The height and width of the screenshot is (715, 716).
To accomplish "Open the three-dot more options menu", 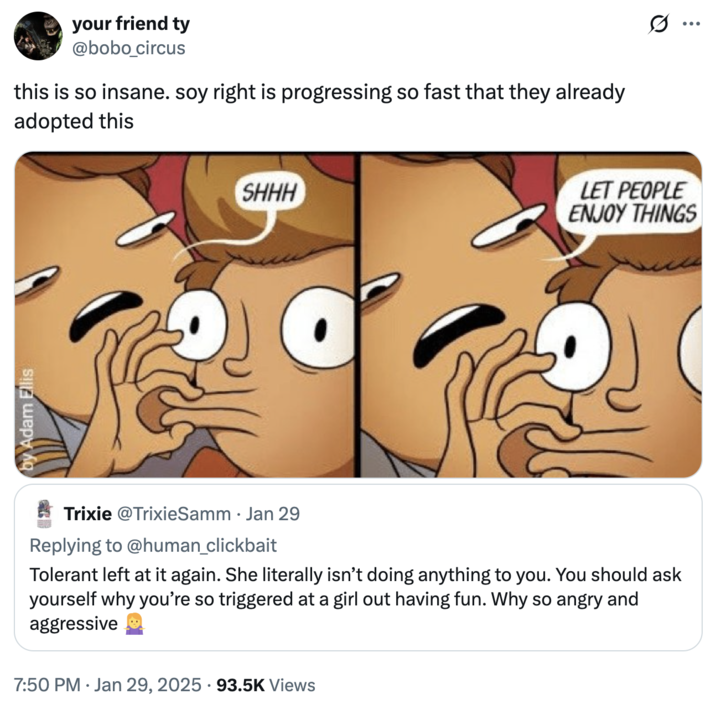I will [691, 25].
